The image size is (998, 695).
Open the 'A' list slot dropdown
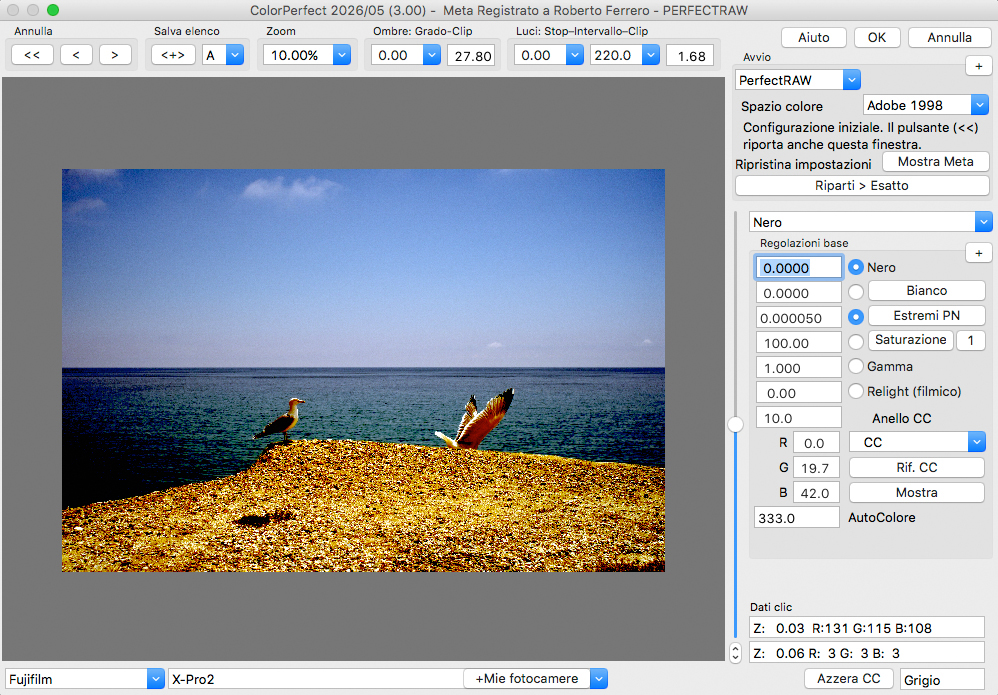click(235, 55)
